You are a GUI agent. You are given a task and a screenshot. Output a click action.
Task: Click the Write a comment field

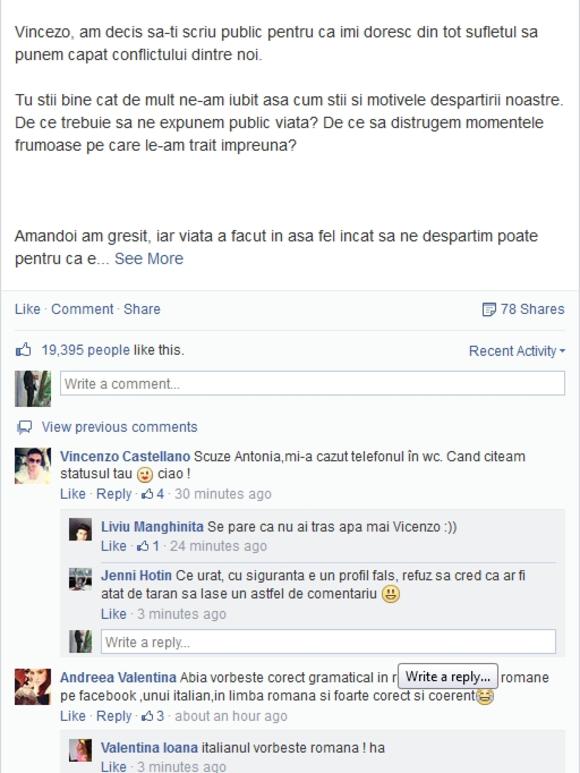point(312,383)
